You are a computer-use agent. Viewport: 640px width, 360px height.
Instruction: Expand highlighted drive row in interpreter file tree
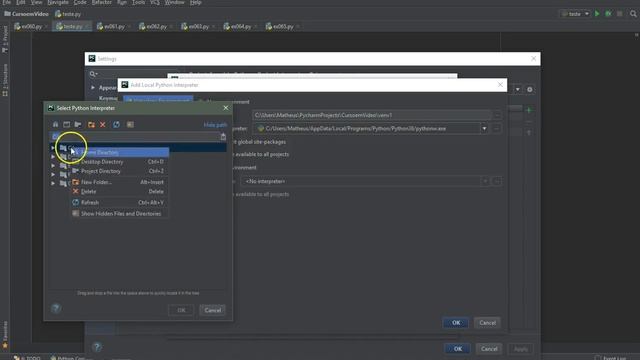pyautogui.click(x=53, y=147)
